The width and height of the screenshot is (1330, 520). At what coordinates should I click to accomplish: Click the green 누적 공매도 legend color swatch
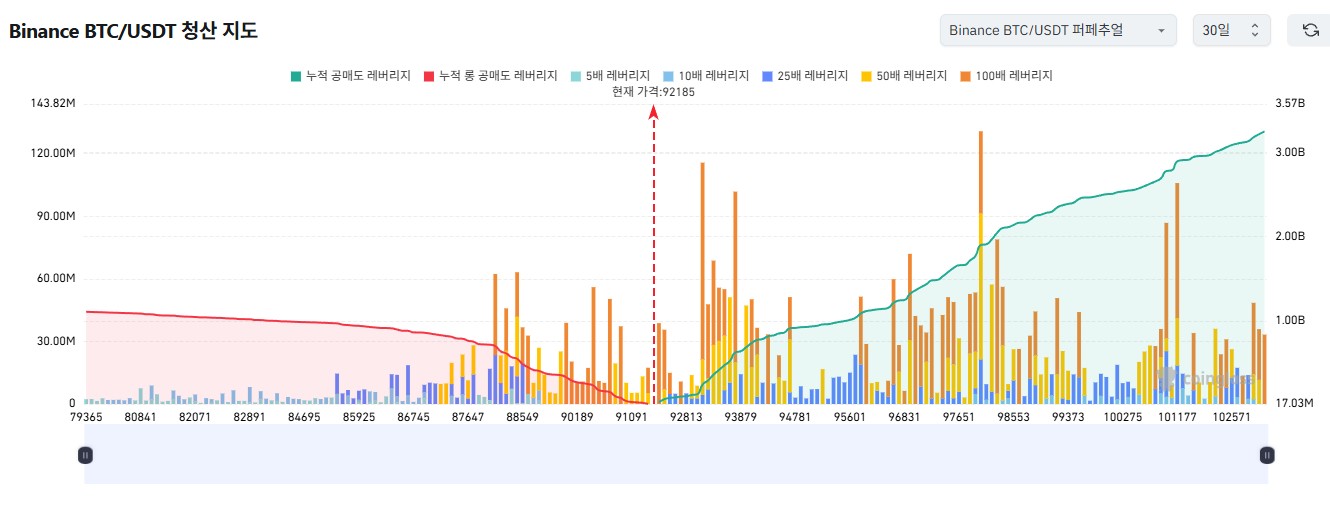296,76
